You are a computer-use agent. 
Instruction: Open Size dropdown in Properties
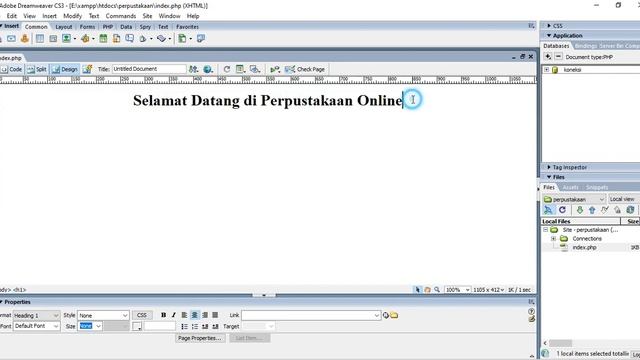coord(90,326)
